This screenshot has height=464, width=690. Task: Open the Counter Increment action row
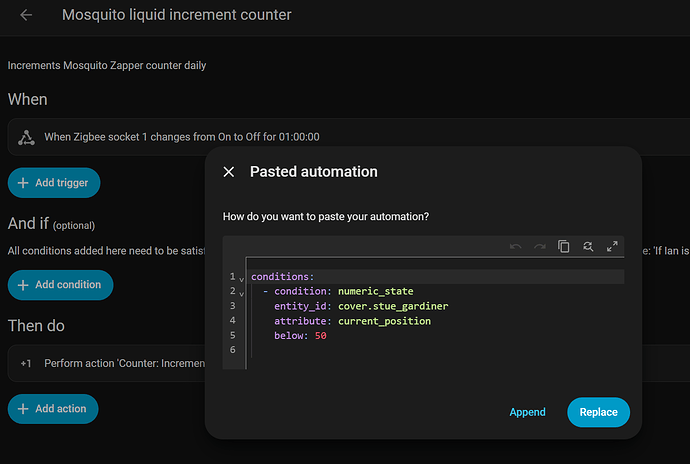[x=106, y=363]
